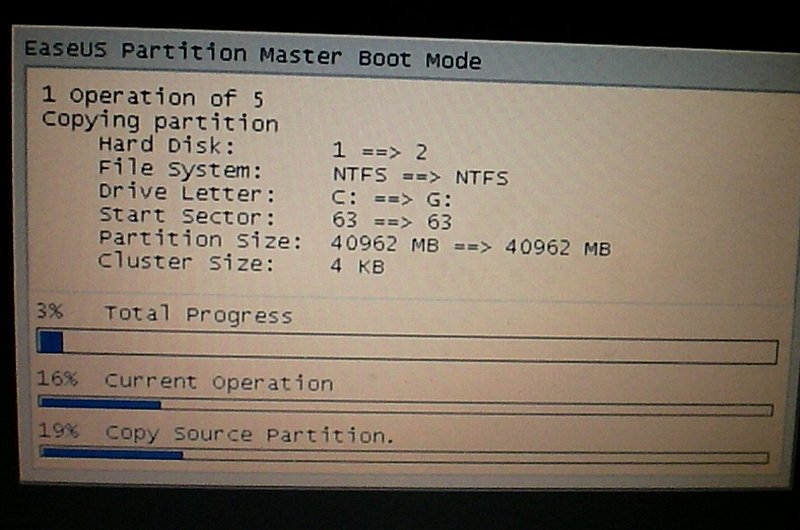Click the value '40962 MB ==> 40962 MB'

coord(470,246)
